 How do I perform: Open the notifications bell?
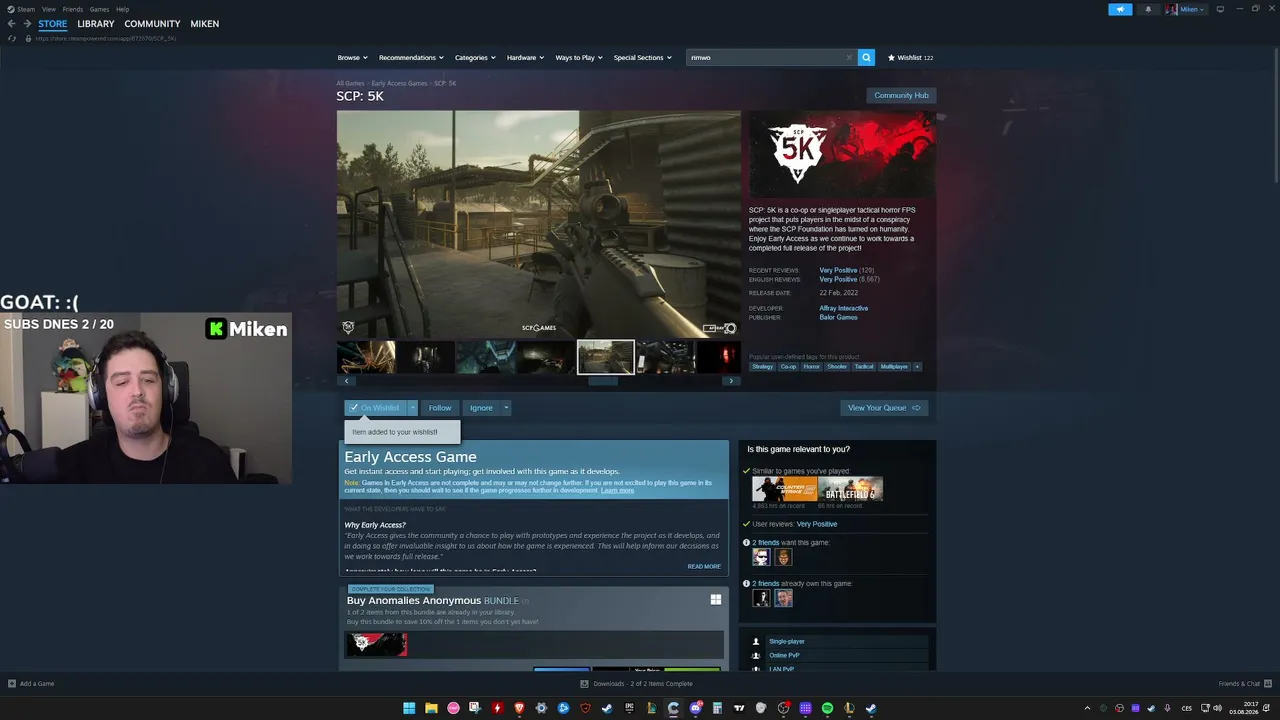pos(1148,9)
